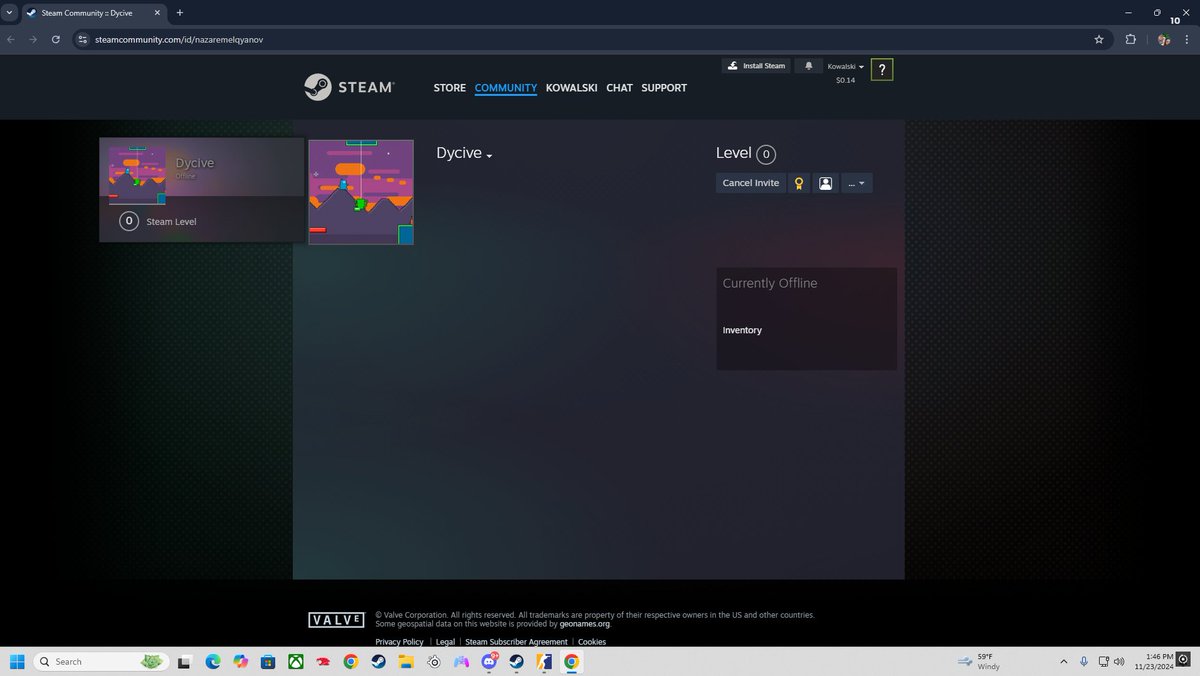The width and height of the screenshot is (1200, 676).
Task: Open Chrome profile avatar in toolbar
Action: coord(1164,39)
